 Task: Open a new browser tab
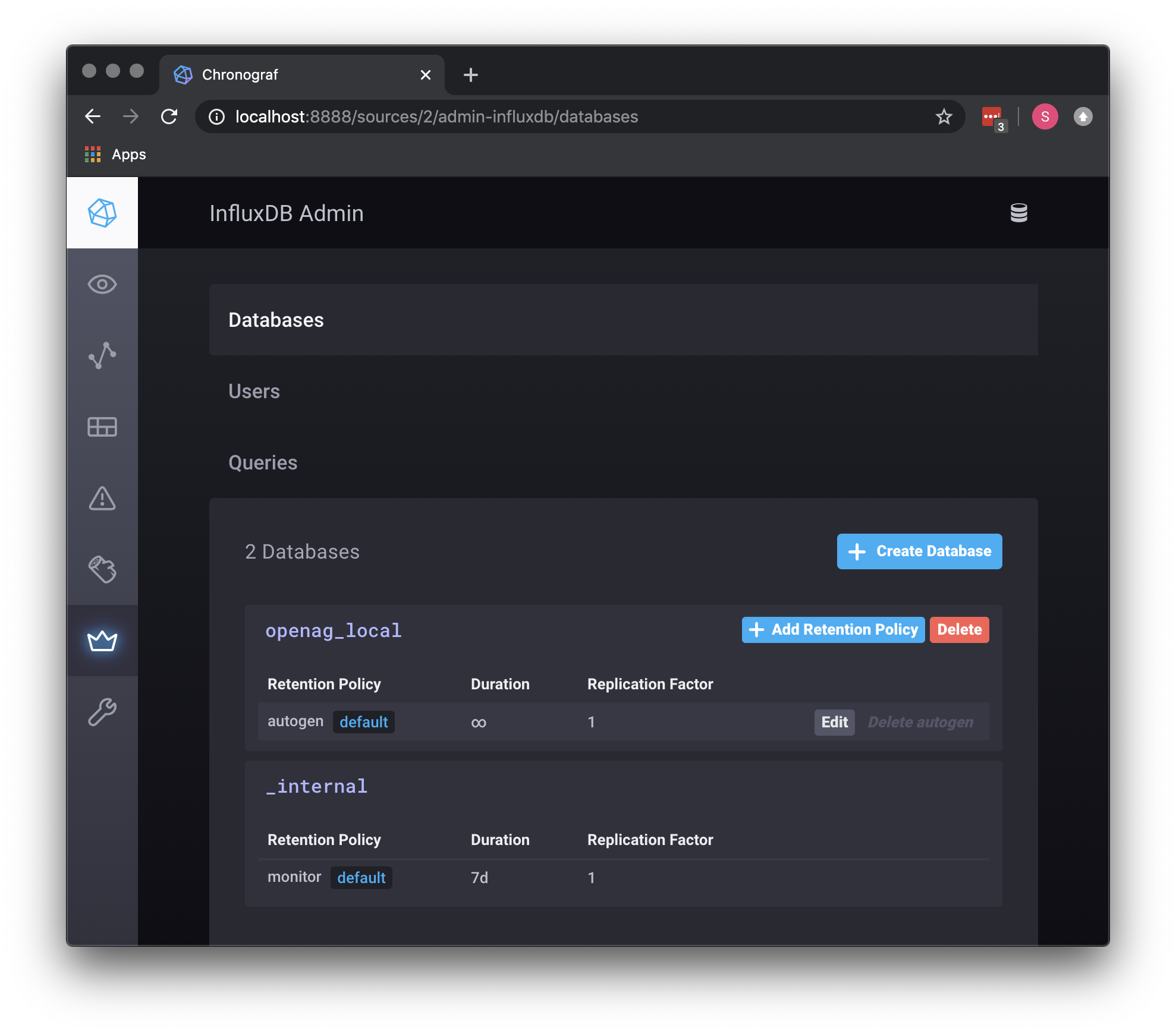click(471, 75)
